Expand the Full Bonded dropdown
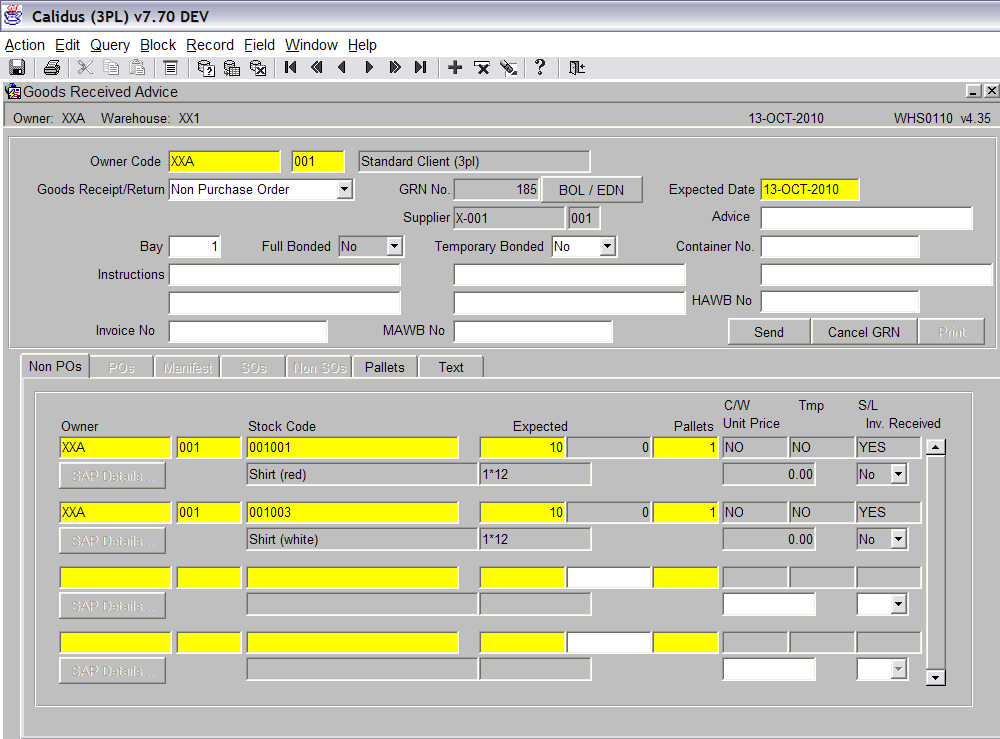Viewport: 1000px width, 739px height. click(x=395, y=246)
